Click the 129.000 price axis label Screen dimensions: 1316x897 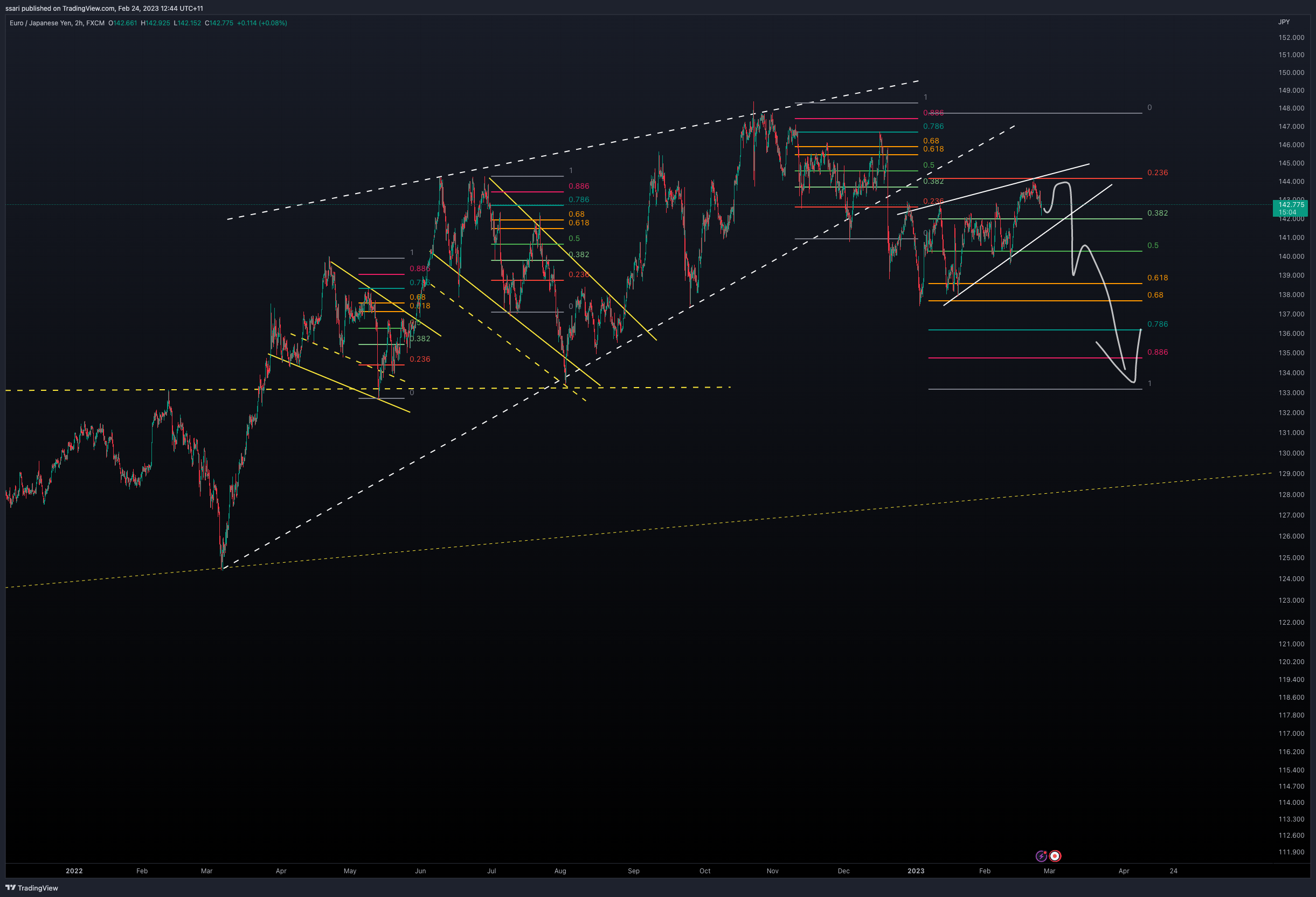coord(1291,474)
